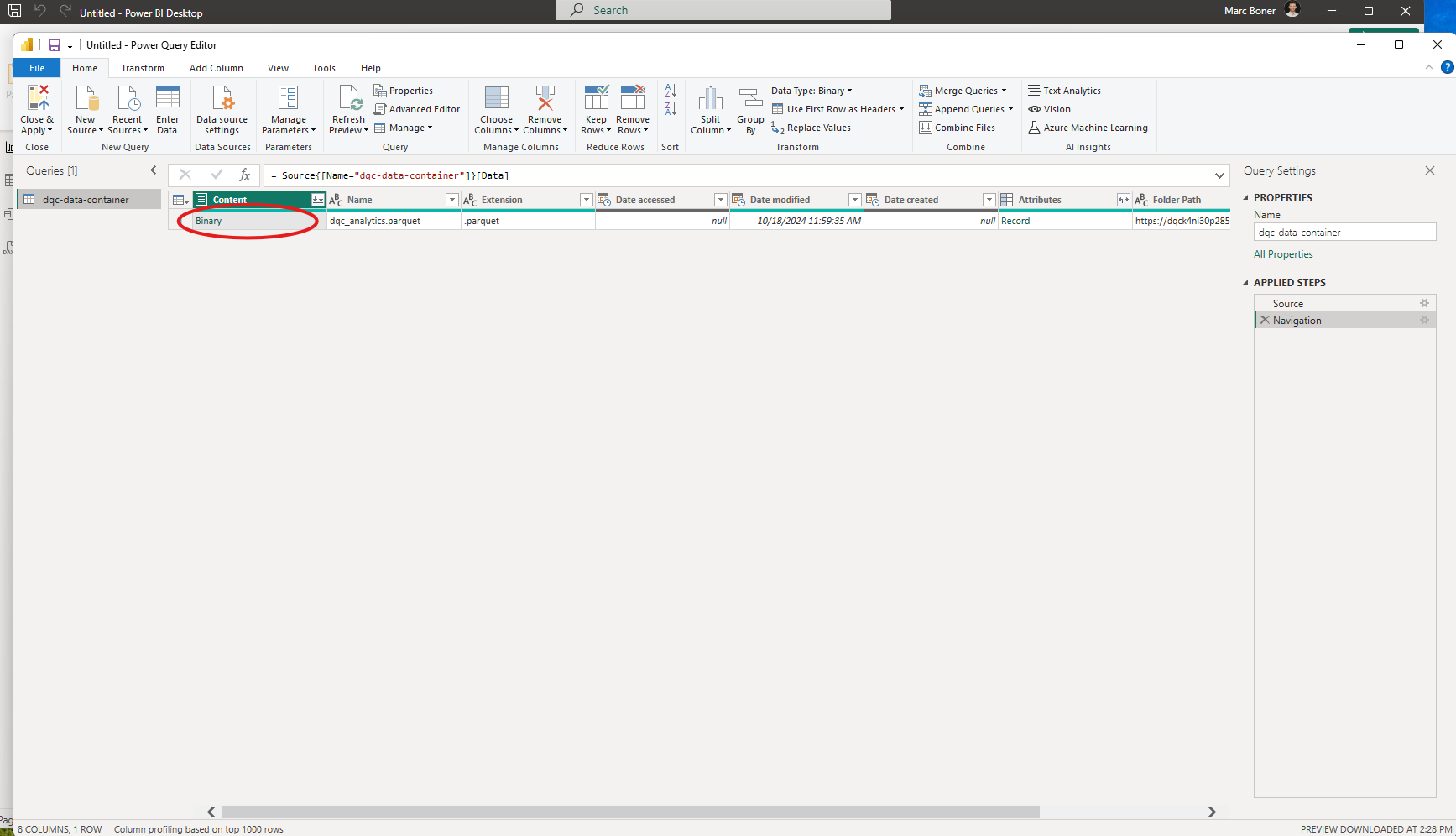Delete the Navigation step
The width and height of the screenshot is (1456, 836).
coord(1265,320)
